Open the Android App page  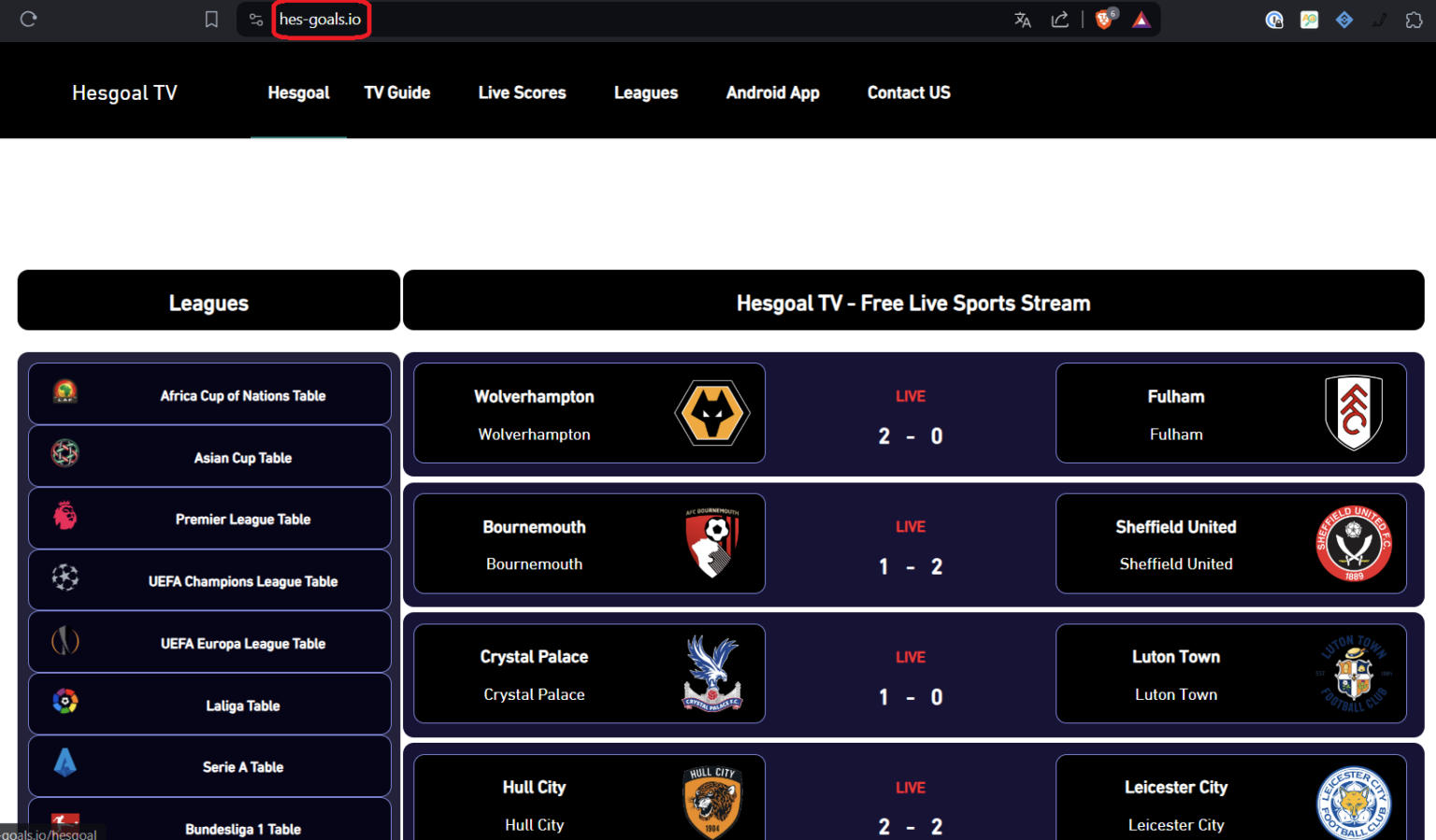point(772,93)
